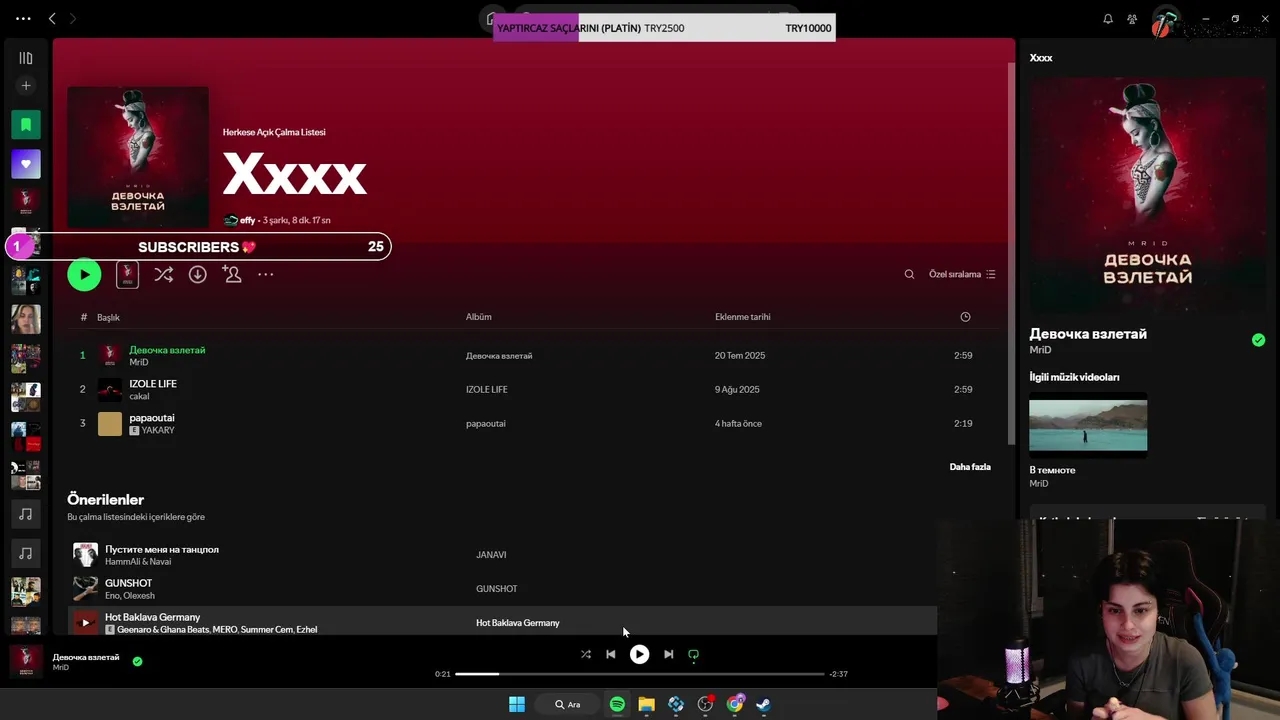The height and width of the screenshot is (720, 1280).
Task: Open the green bookmark library item
Action: click(26, 125)
